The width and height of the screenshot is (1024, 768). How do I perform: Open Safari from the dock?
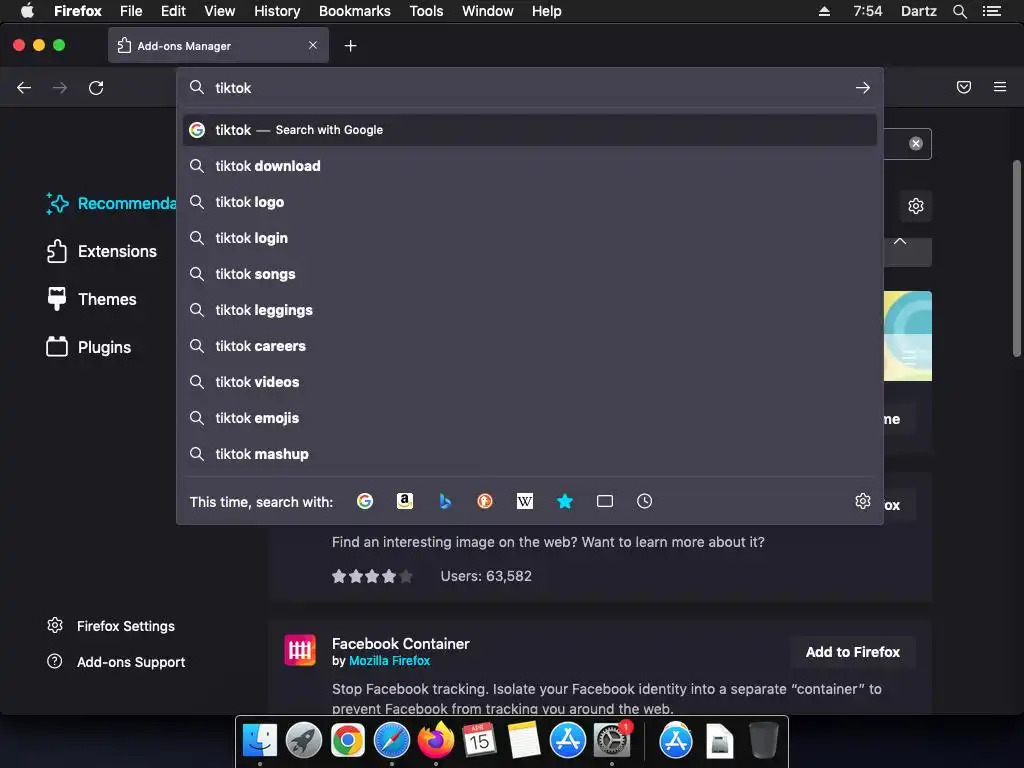click(x=392, y=741)
